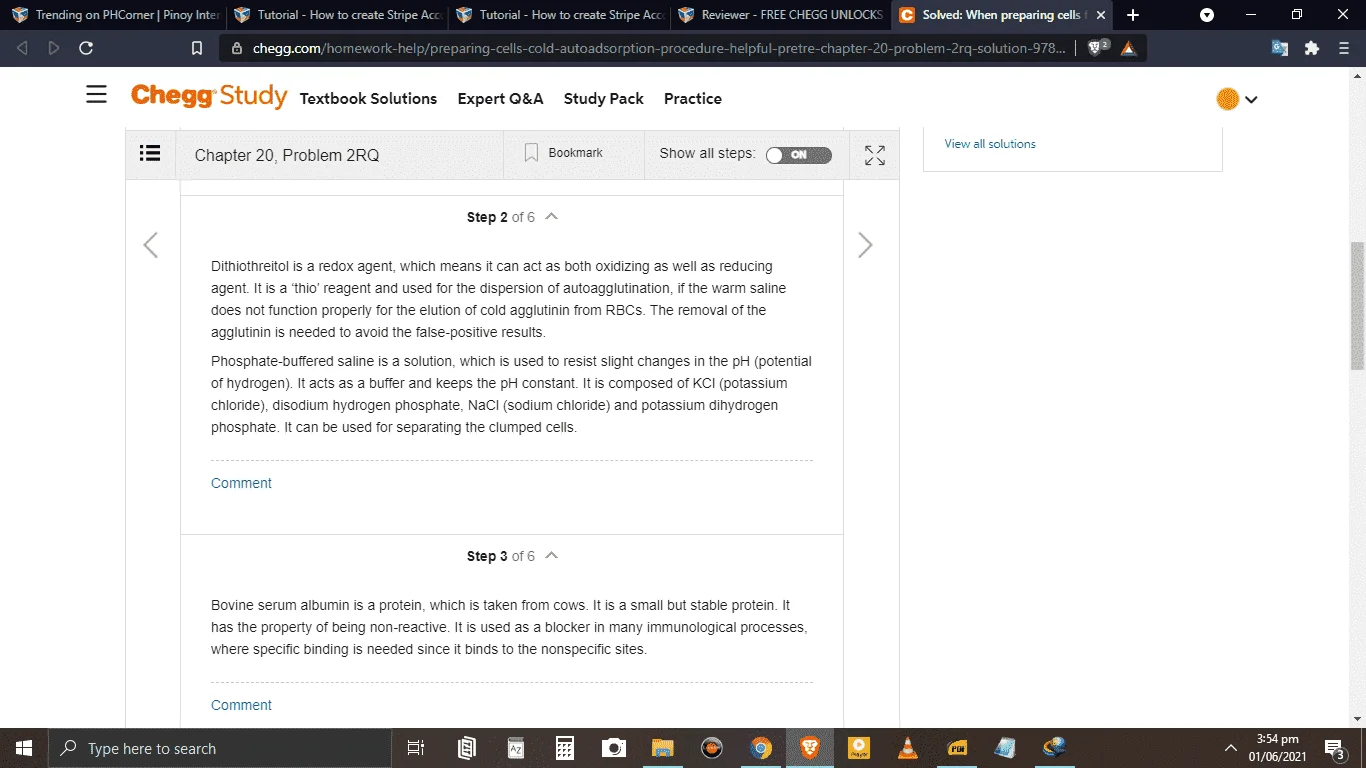Switch to second Tutorial Stripe Account tab
This screenshot has height=768, width=1366.
coord(560,15)
